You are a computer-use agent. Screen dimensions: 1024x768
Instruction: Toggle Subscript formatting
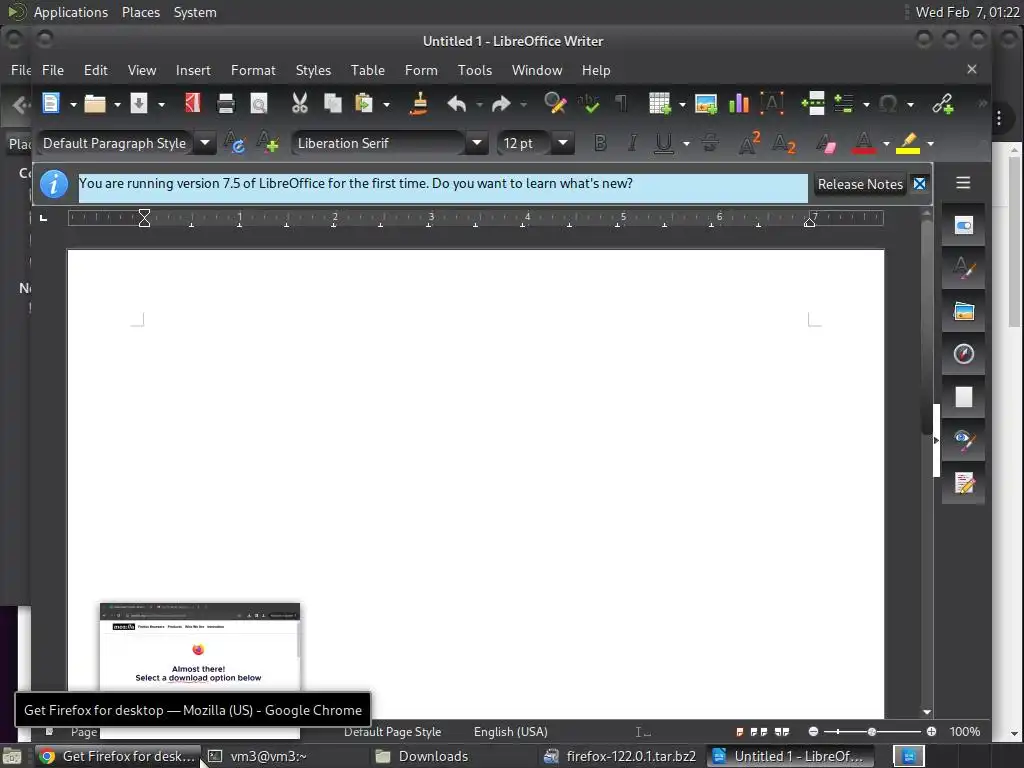coord(783,143)
